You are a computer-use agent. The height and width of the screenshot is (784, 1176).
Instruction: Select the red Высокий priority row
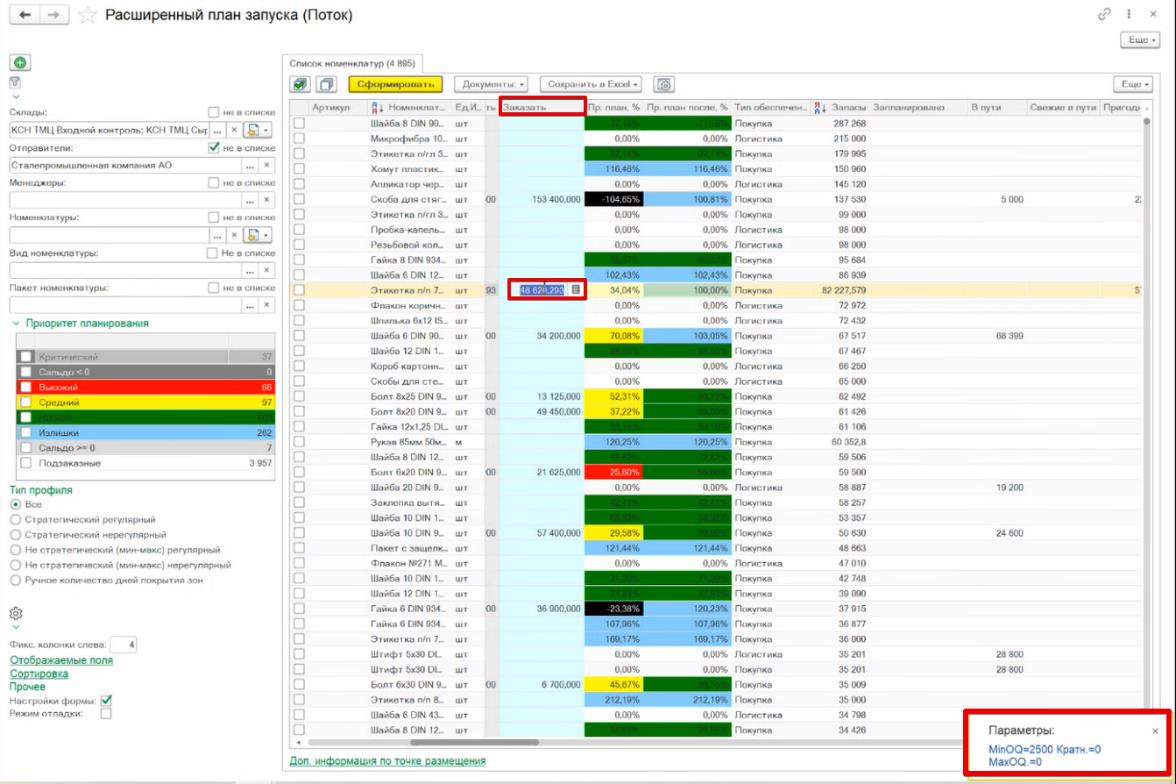146,387
